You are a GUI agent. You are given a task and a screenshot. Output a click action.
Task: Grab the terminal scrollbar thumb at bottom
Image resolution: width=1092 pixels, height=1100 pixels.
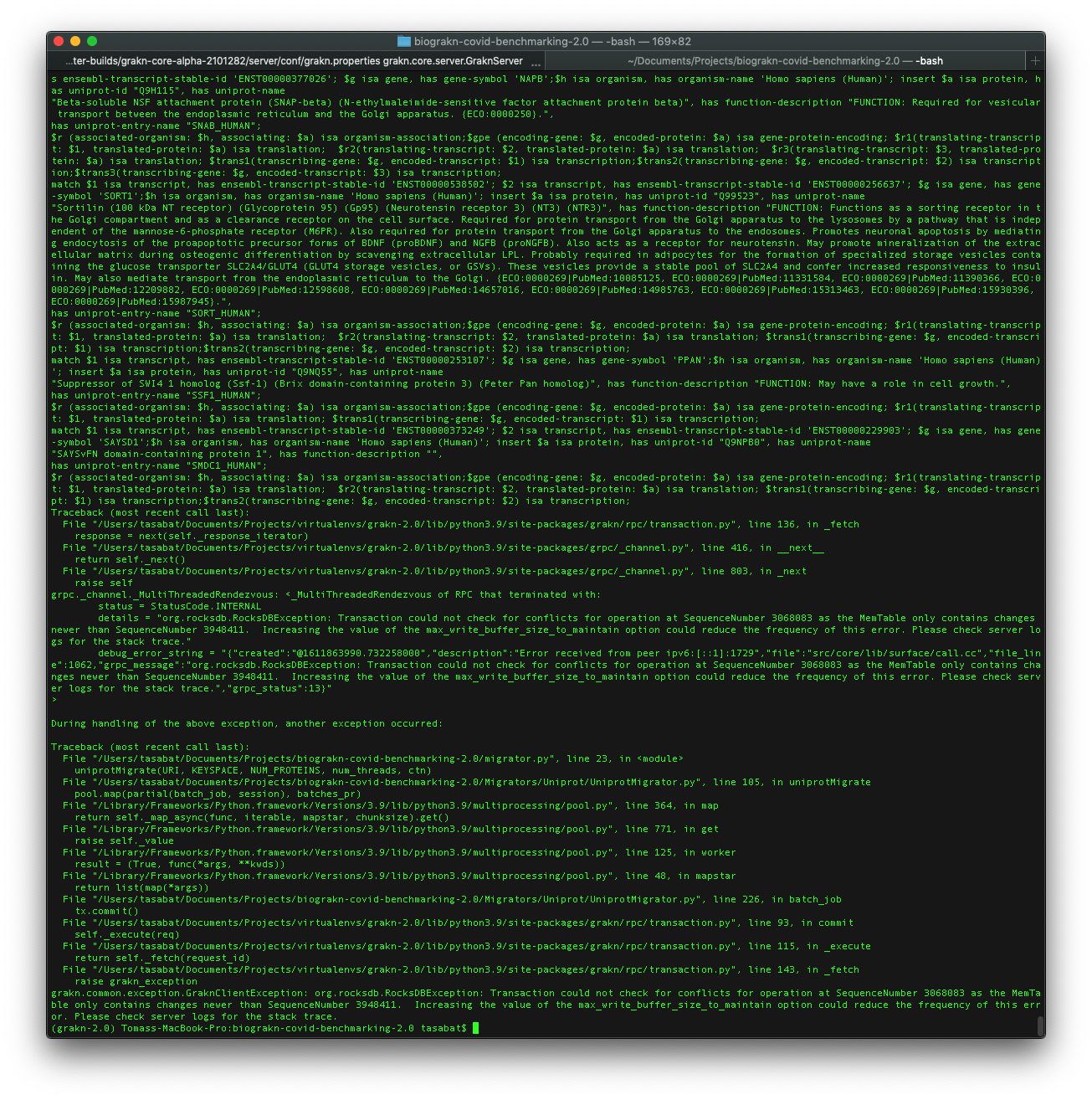click(1040, 1025)
